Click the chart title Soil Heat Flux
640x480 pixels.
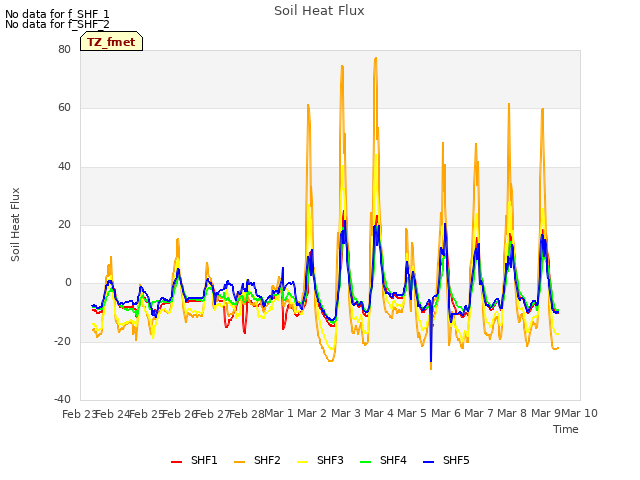[319, 11]
